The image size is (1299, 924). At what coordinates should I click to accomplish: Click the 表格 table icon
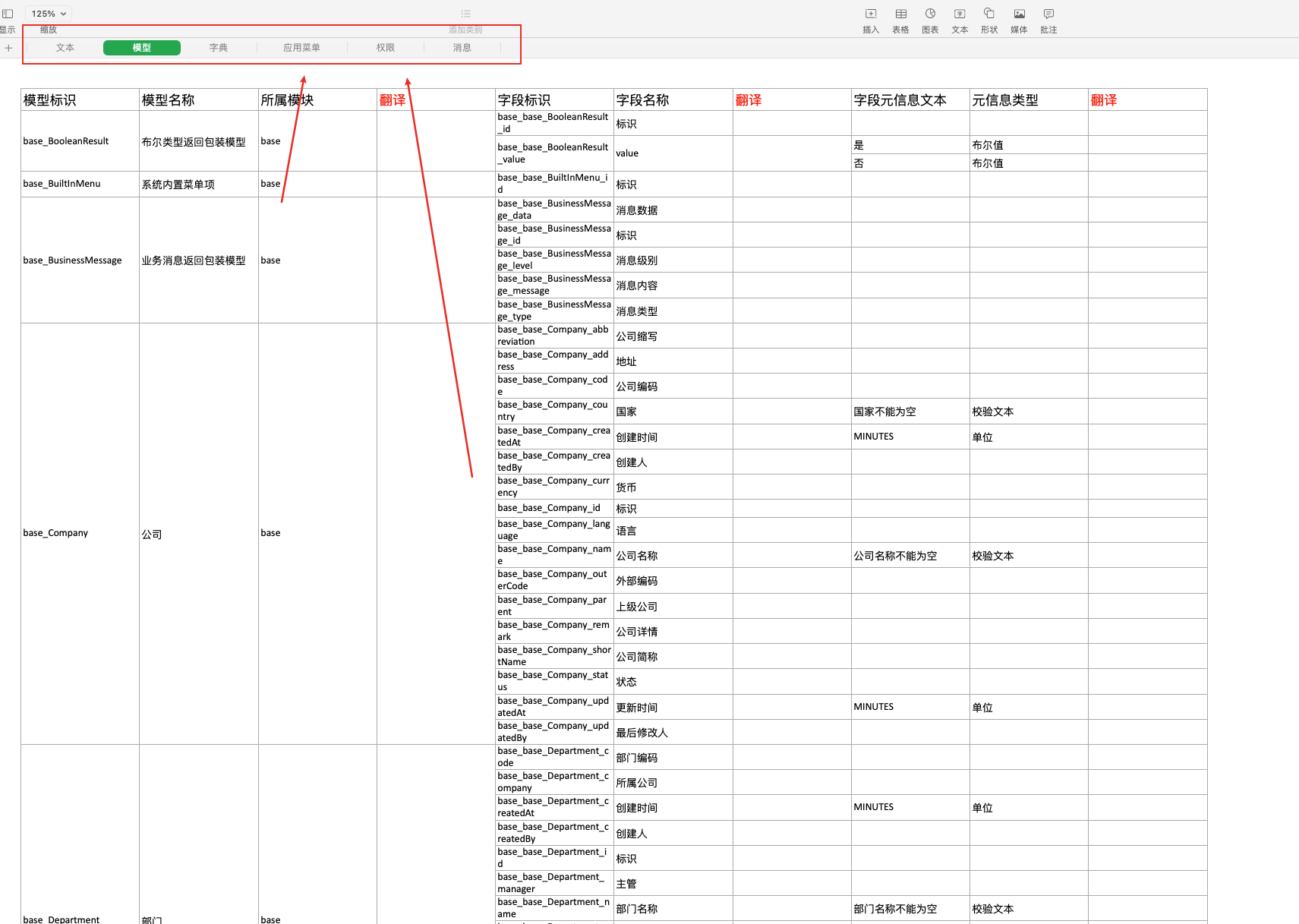[x=900, y=14]
